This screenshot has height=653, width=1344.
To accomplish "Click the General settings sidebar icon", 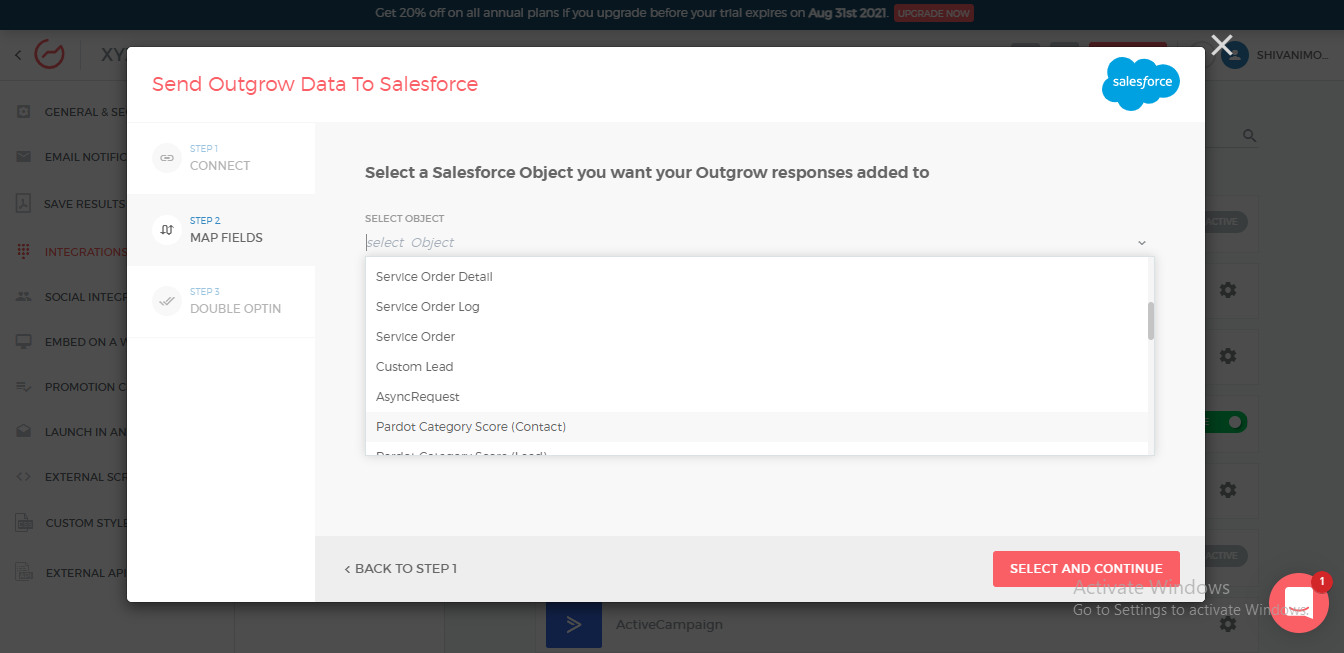I will tap(24, 111).
